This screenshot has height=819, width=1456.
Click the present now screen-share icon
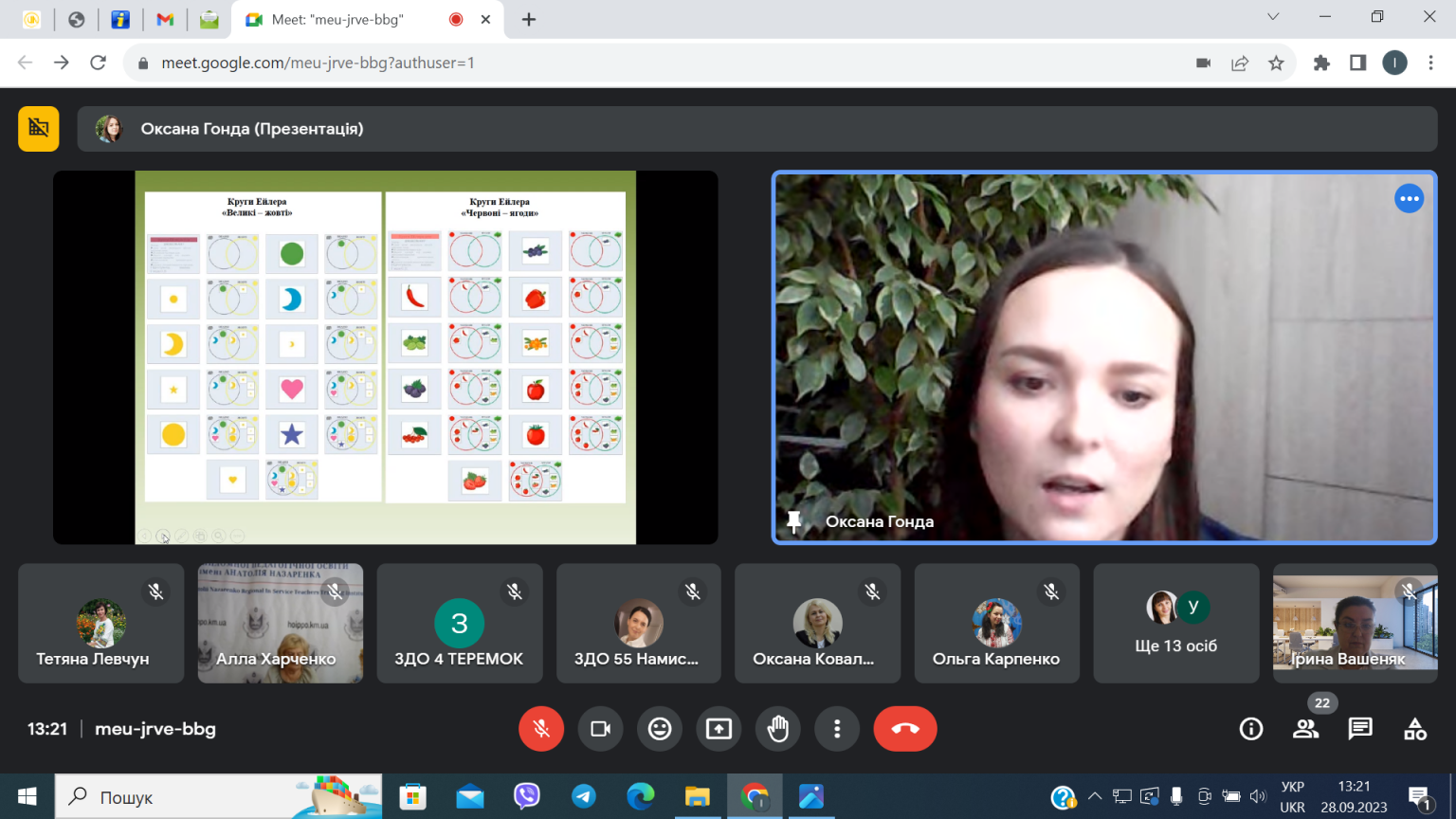pyautogui.click(x=719, y=729)
